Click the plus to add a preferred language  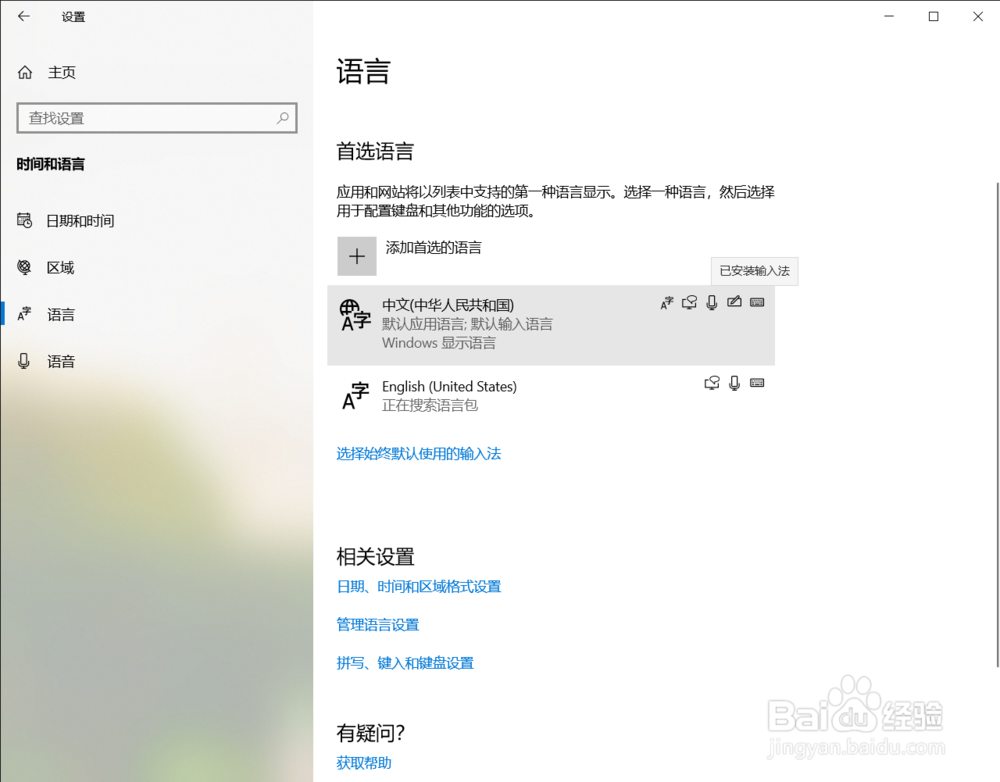357,256
